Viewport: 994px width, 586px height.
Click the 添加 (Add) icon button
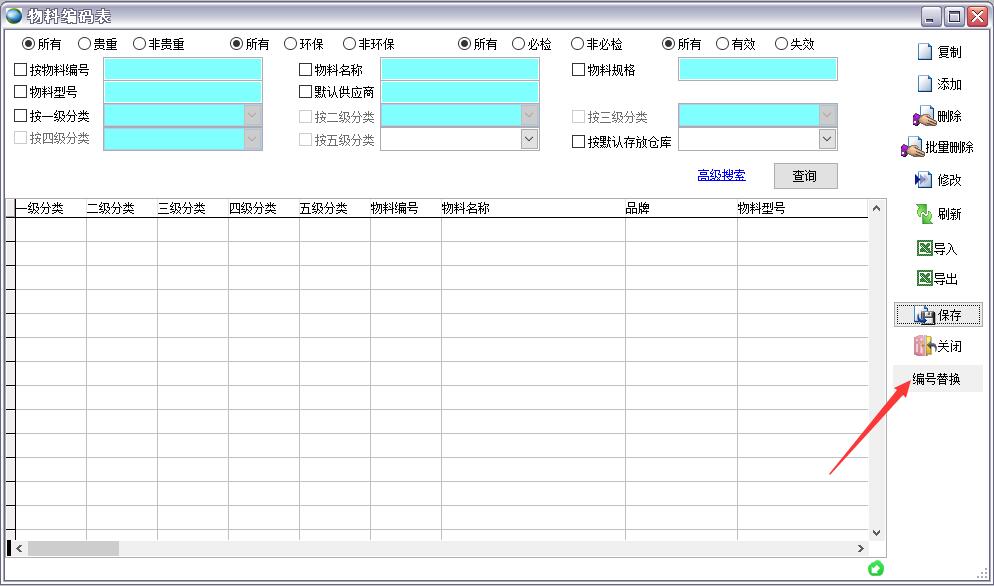(925, 84)
